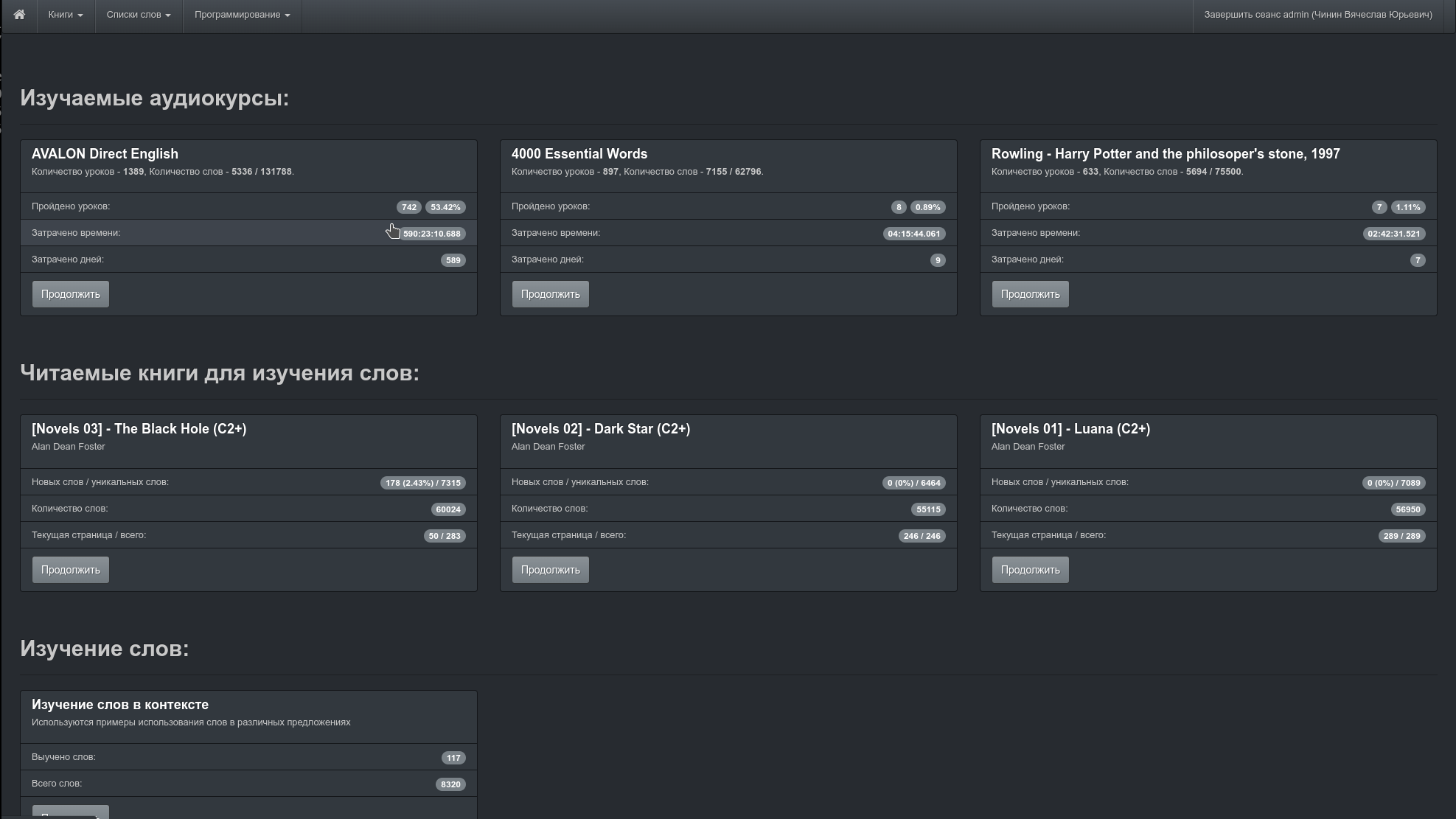Click the 4000 Essential Words heading

click(x=579, y=154)
